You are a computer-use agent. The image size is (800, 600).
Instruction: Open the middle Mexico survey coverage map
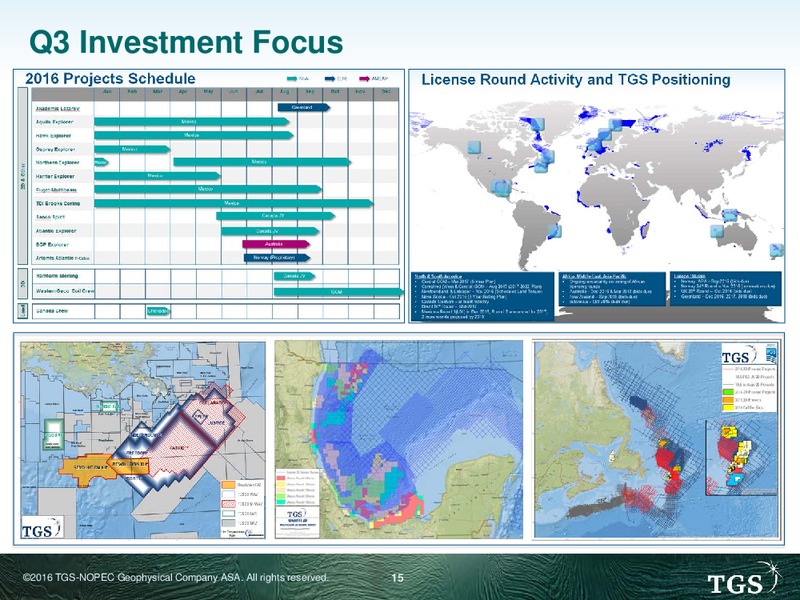click(x=398, y=439)
